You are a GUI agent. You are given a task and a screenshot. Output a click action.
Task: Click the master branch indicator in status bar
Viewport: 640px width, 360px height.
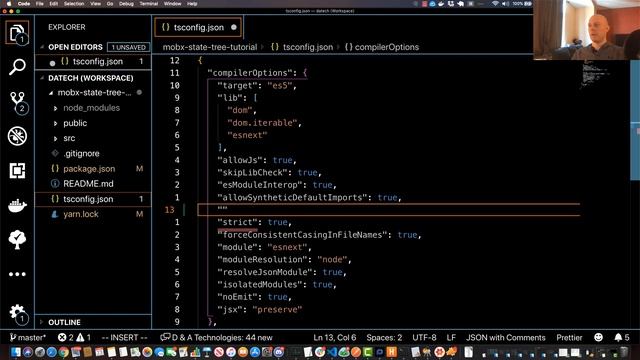28,338
